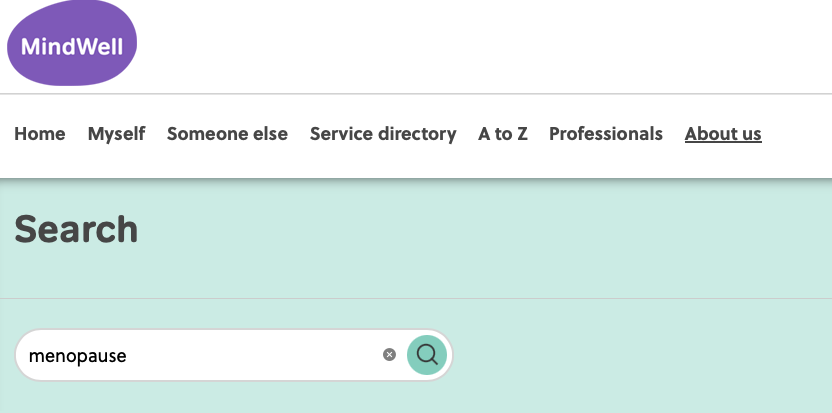Viewport: 832px width, 413px height.
Task: Navigate to the A to Z listing
Action: pyautogui.click(x=502, y=134)
